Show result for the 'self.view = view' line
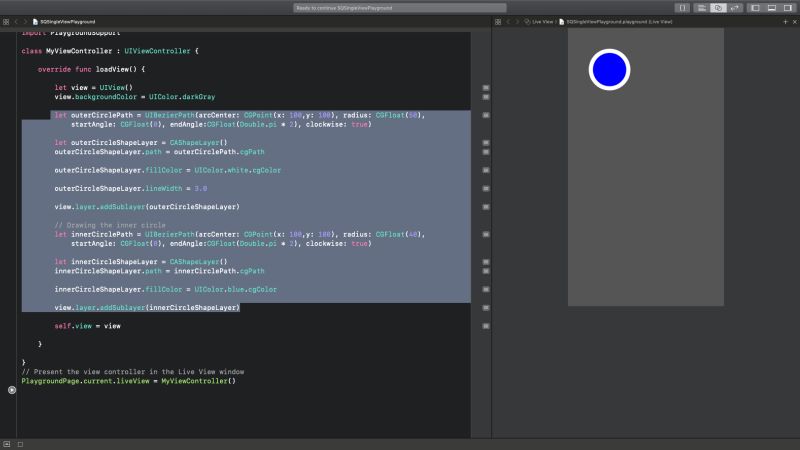 pyautogui.click(x=486, y=326)
